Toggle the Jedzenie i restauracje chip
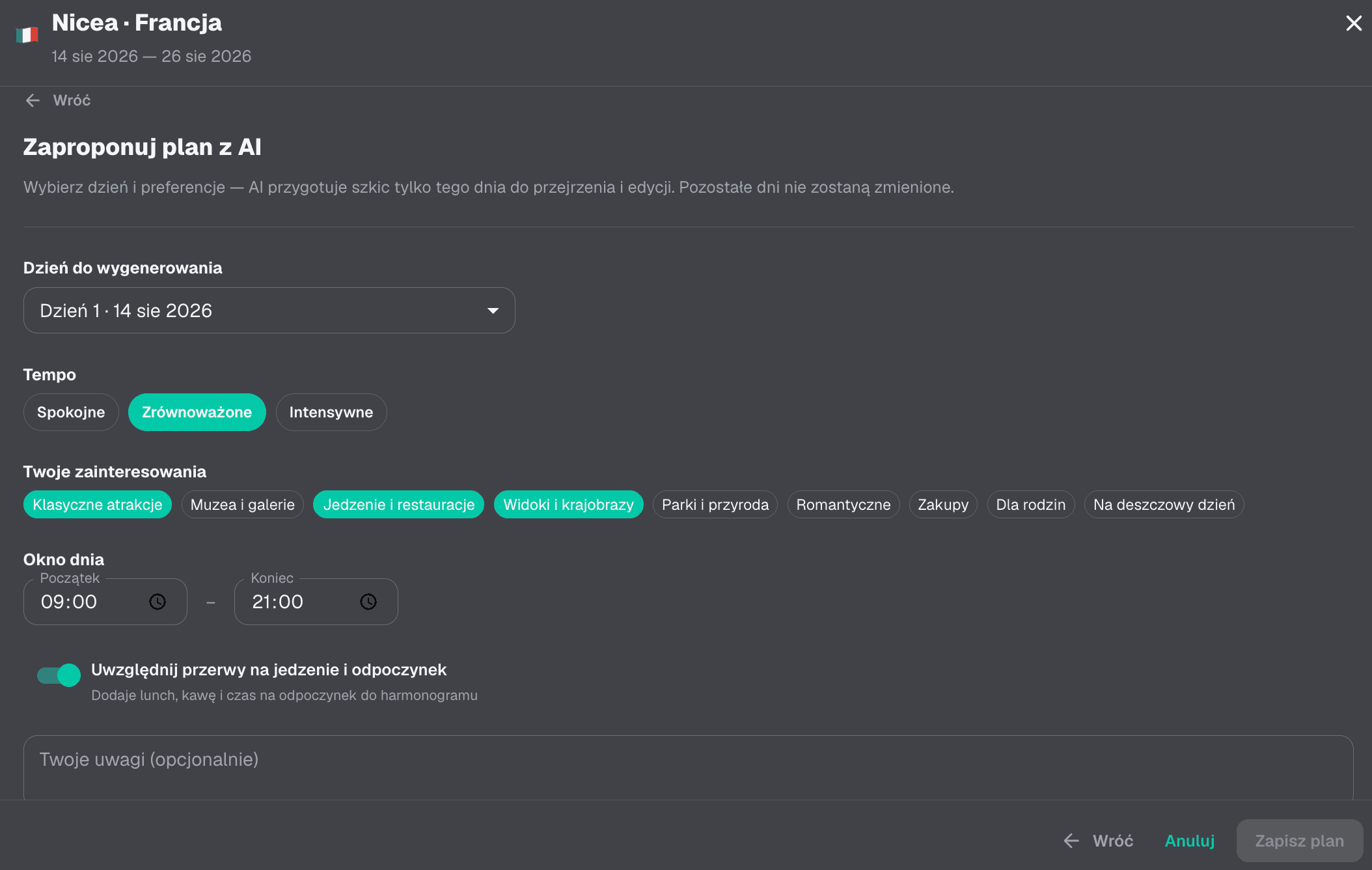1372x870 pixels. coord(399,505)
